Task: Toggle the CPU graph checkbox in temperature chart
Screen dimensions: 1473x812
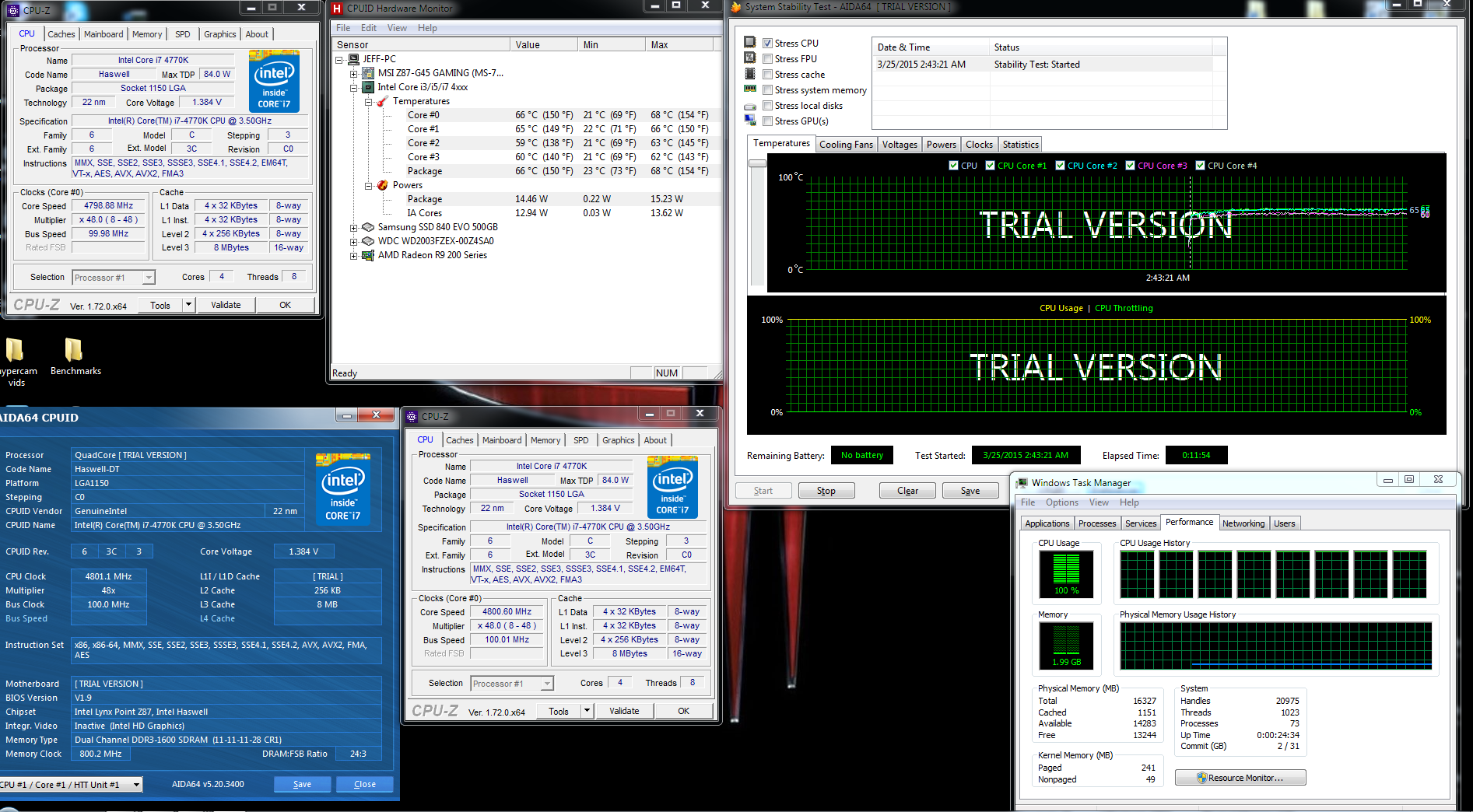Action: pos(954,166)
